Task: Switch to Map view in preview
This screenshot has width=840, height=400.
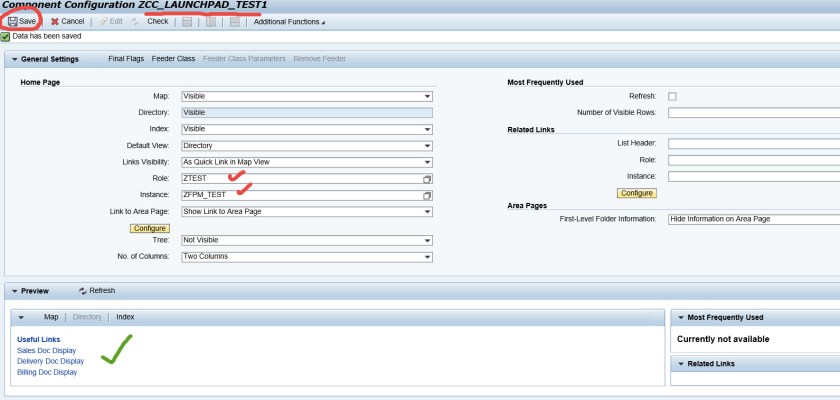Action: [x=51, y=317]
